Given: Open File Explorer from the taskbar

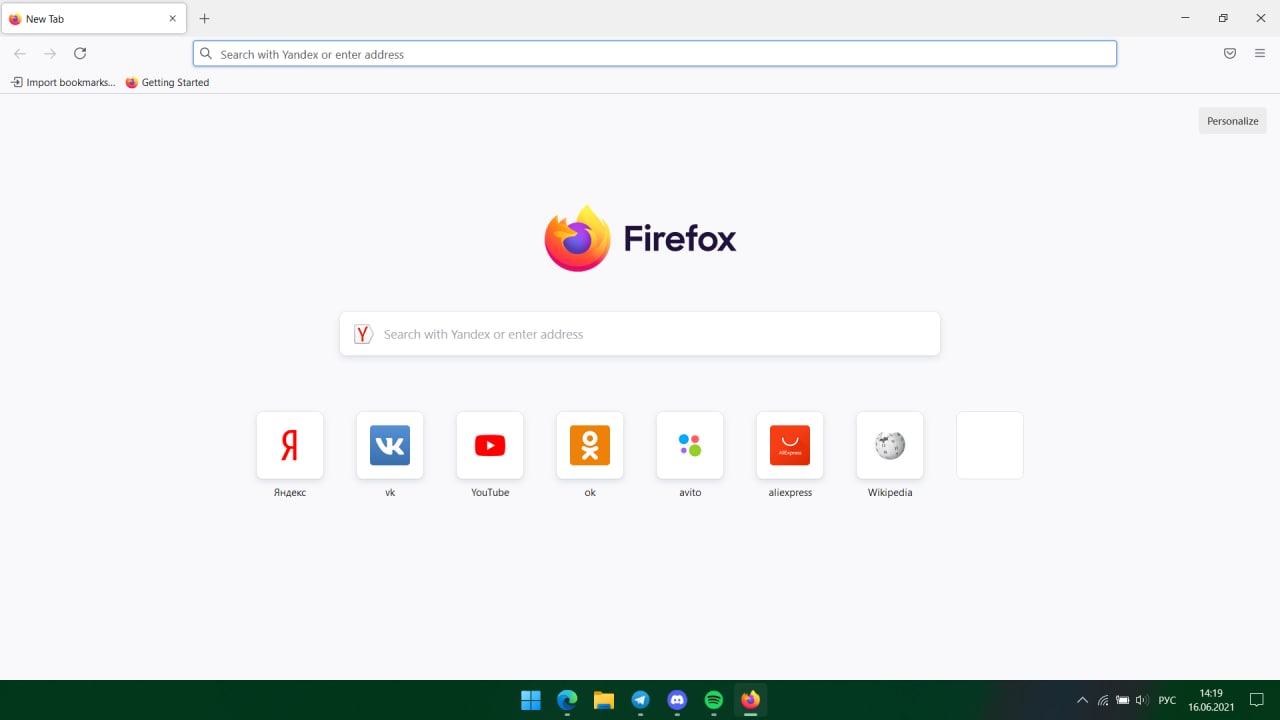Looking at the screenshot, I should point(603,700).
